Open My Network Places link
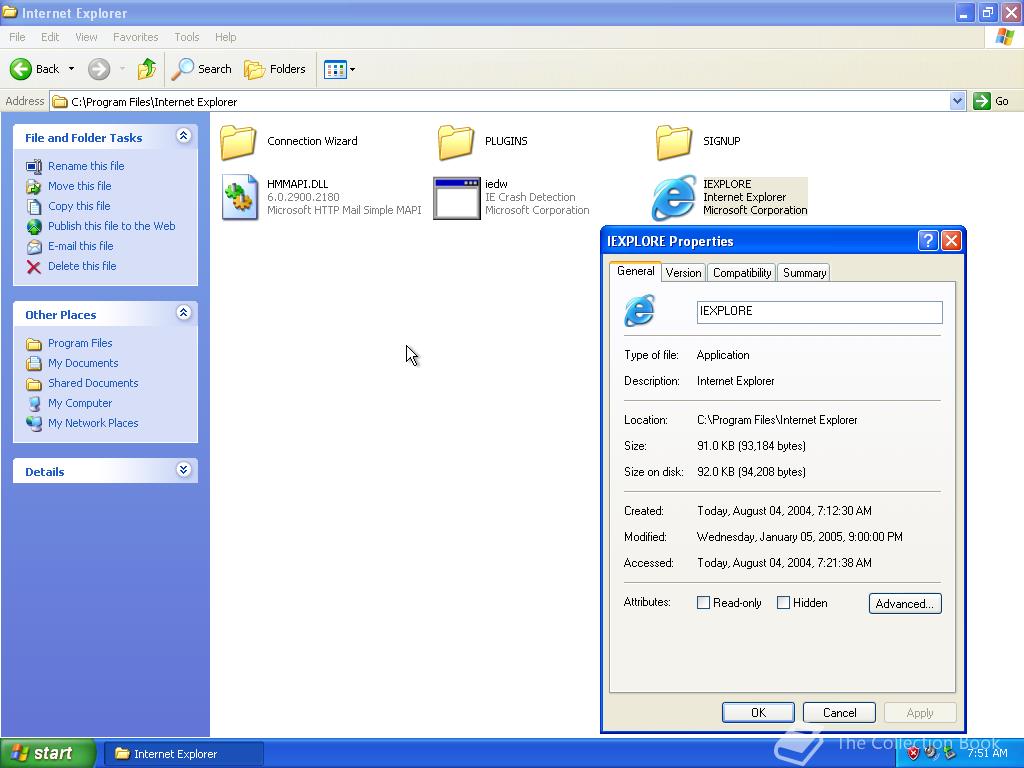 pyautogui.click(x=93, y=423)
